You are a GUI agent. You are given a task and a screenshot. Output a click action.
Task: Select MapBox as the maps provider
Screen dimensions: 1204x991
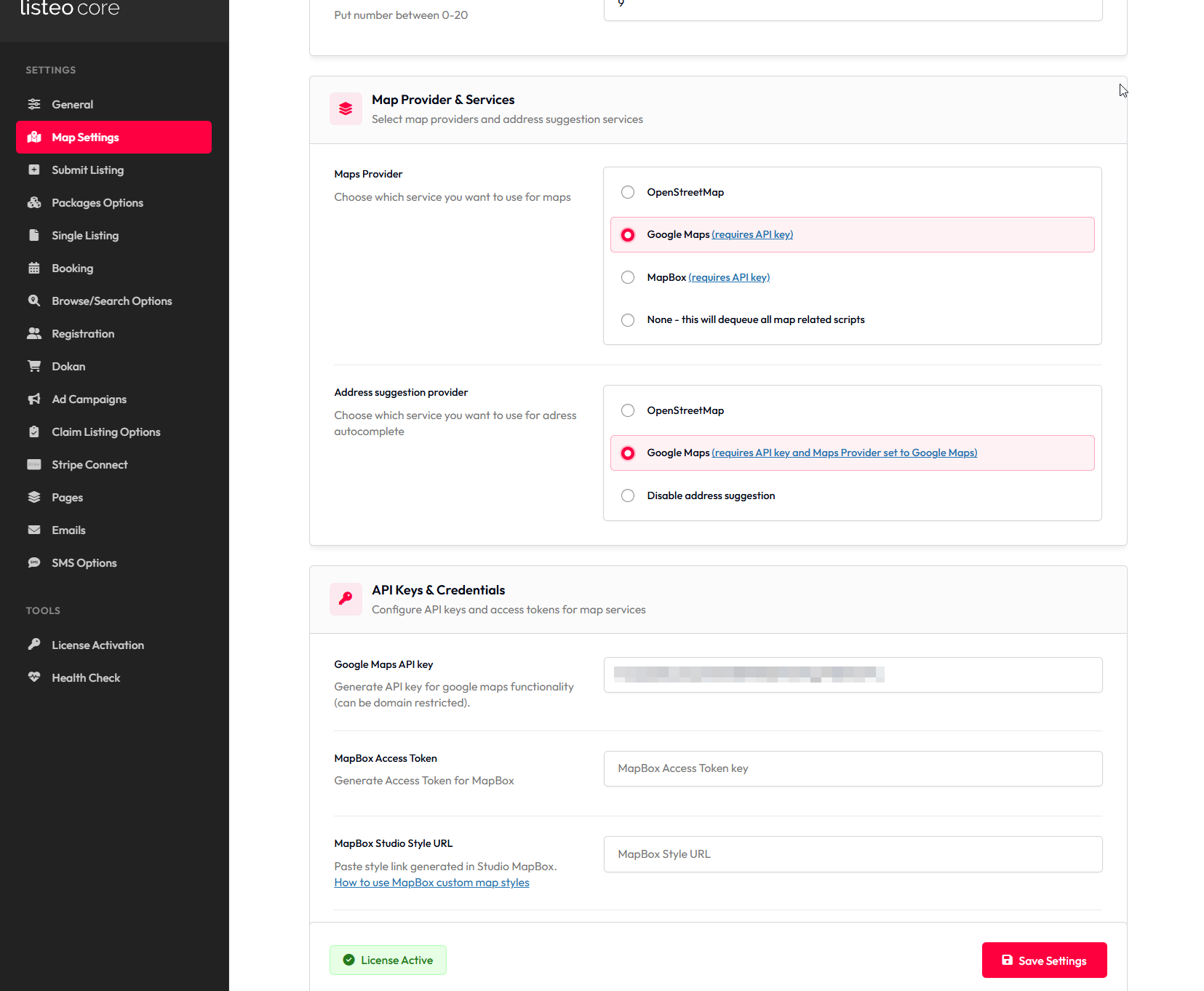pos(628,277)
